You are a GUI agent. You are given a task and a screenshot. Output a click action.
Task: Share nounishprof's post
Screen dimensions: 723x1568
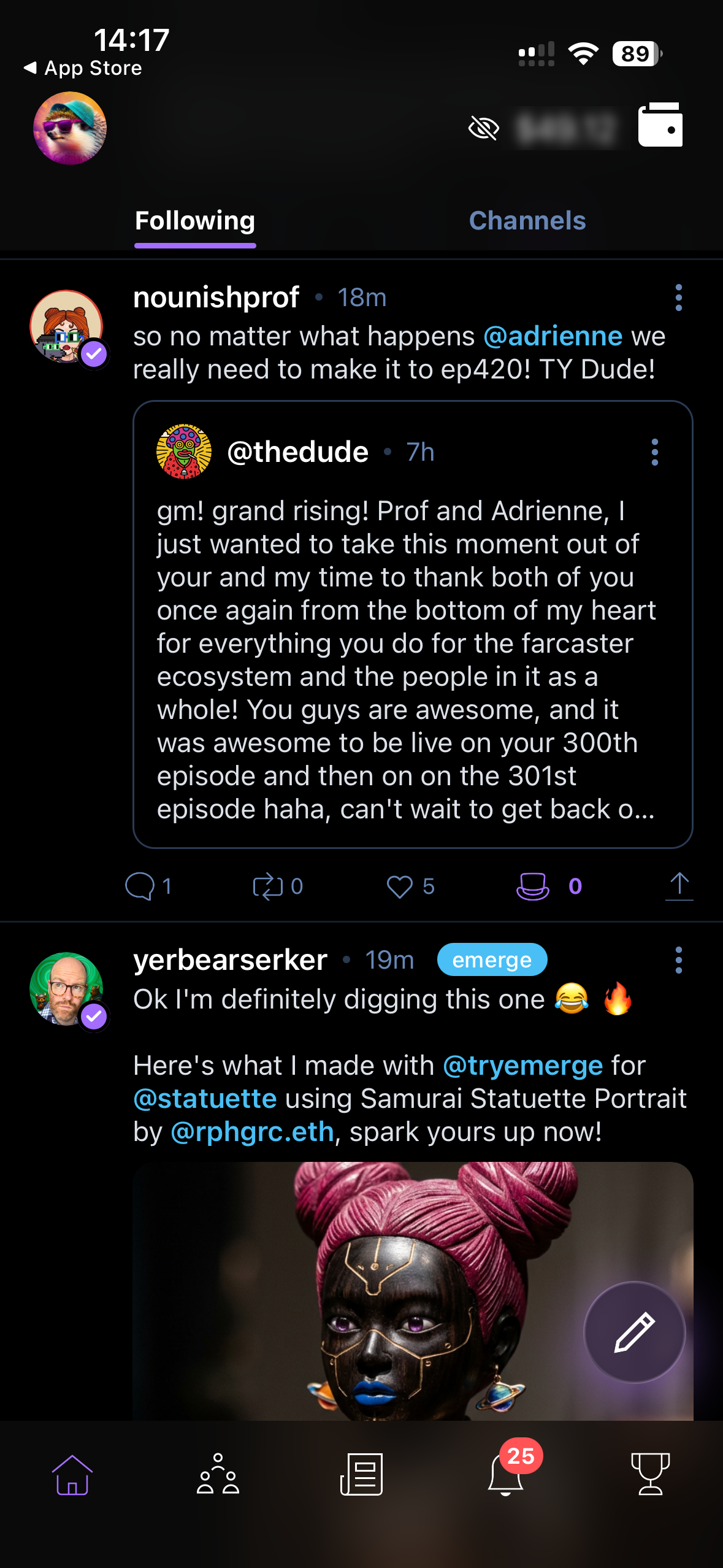point(679,886)
